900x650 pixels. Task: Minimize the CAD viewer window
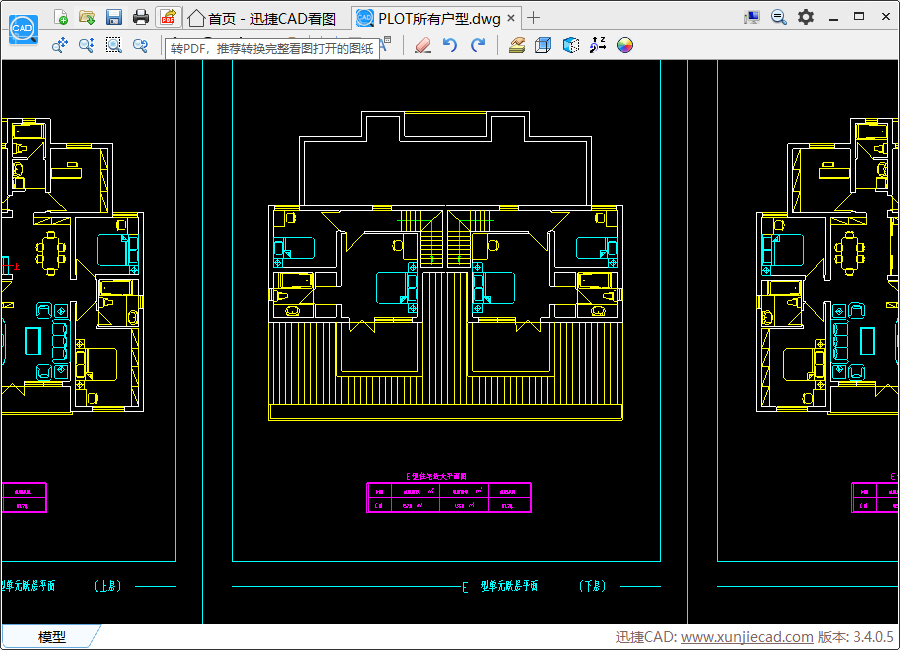click(x=833, y=17)
